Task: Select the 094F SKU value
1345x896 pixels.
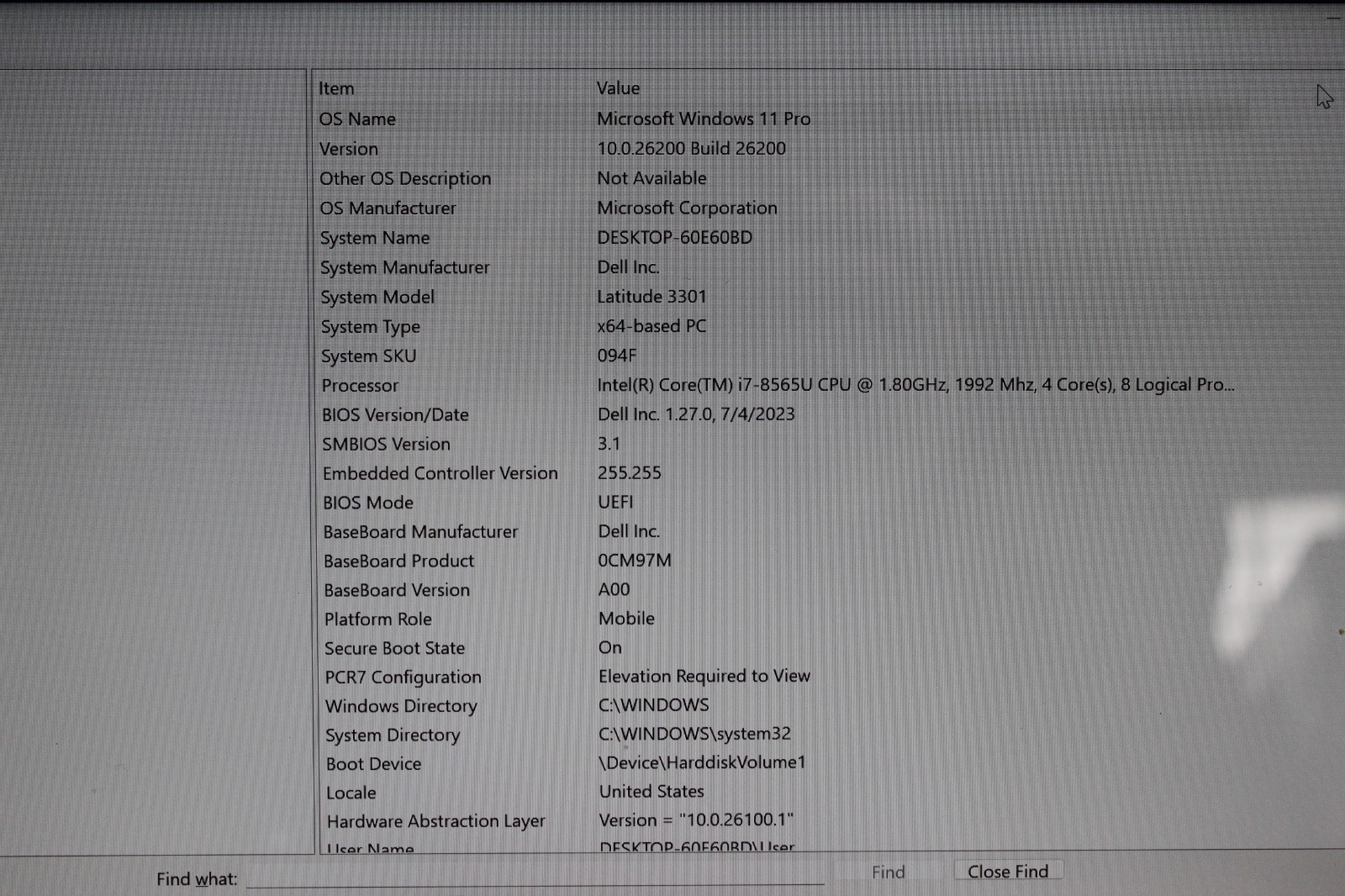Action: coord(617,356)
